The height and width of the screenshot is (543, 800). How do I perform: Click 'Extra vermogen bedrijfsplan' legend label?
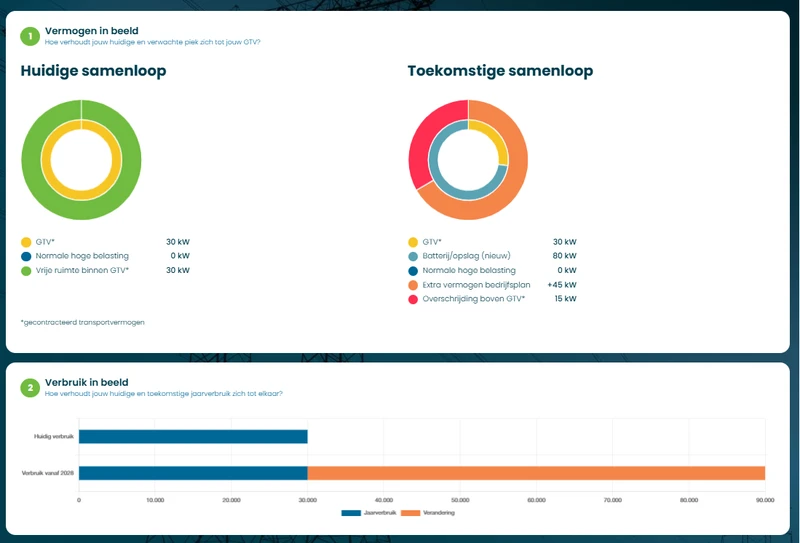[476, 285]
